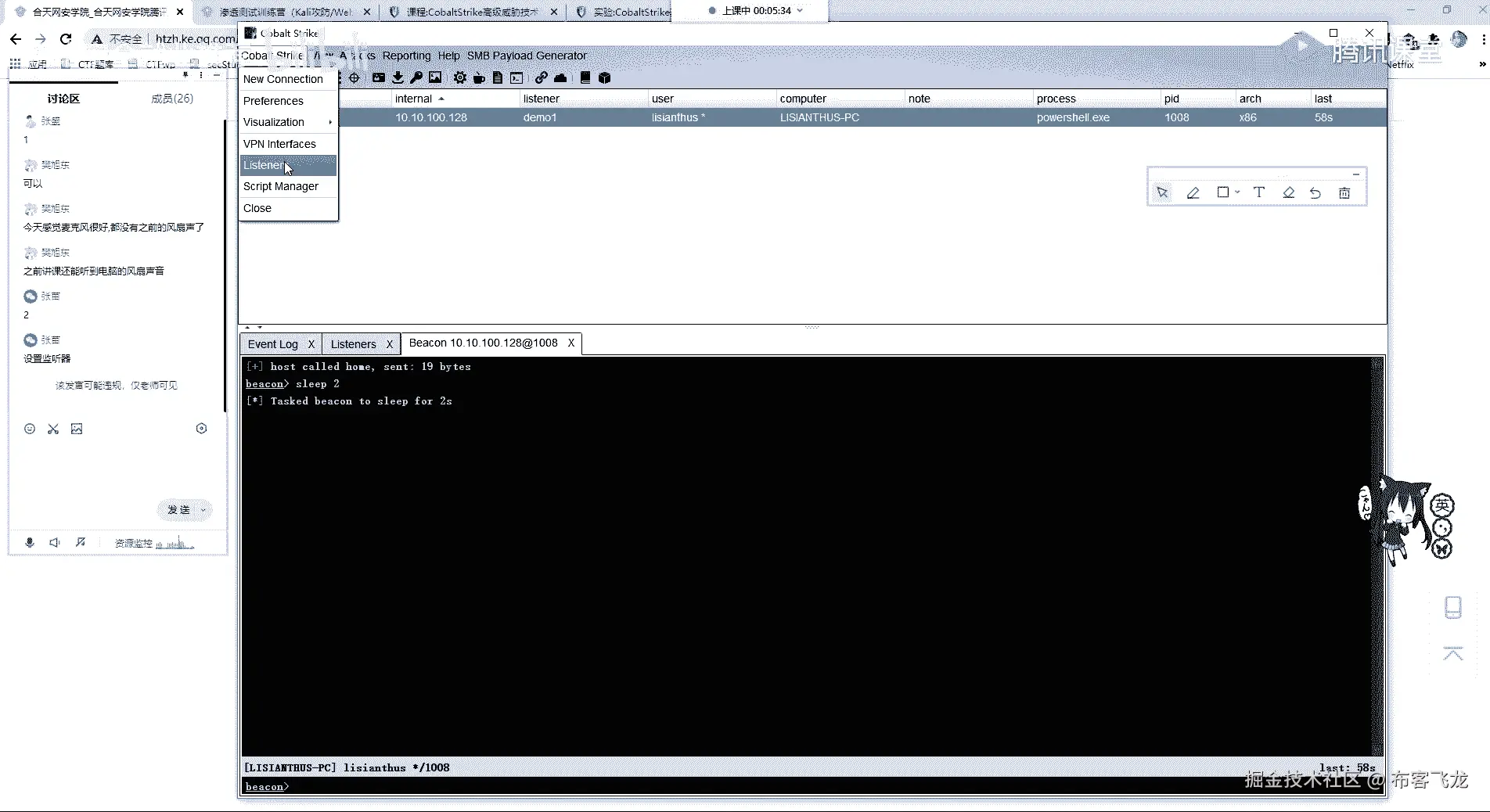Click the beacon command input line
Viewport: 1490px width, 812px height.
pos(812,787)
